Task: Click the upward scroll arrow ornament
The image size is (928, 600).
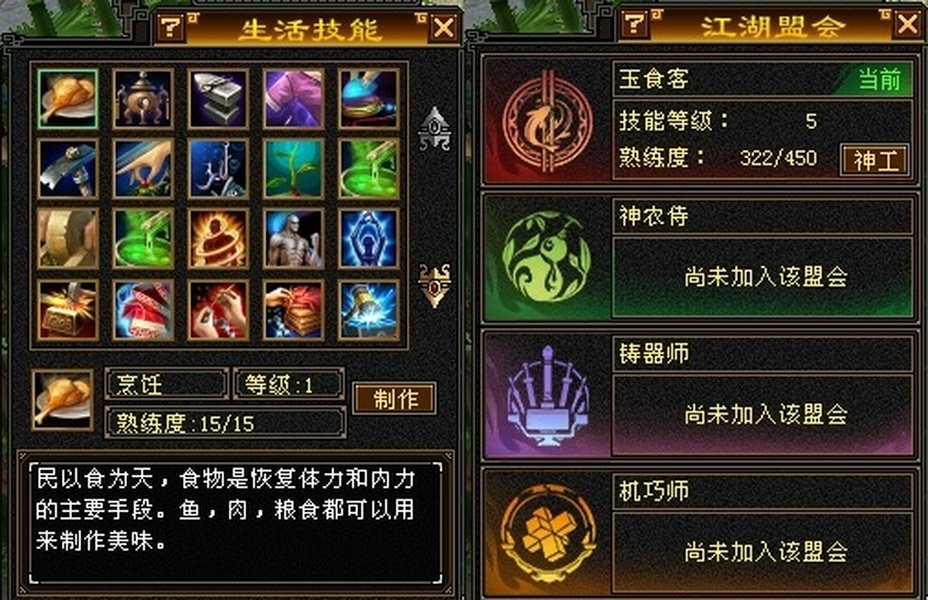Action: tap(435, 128)
